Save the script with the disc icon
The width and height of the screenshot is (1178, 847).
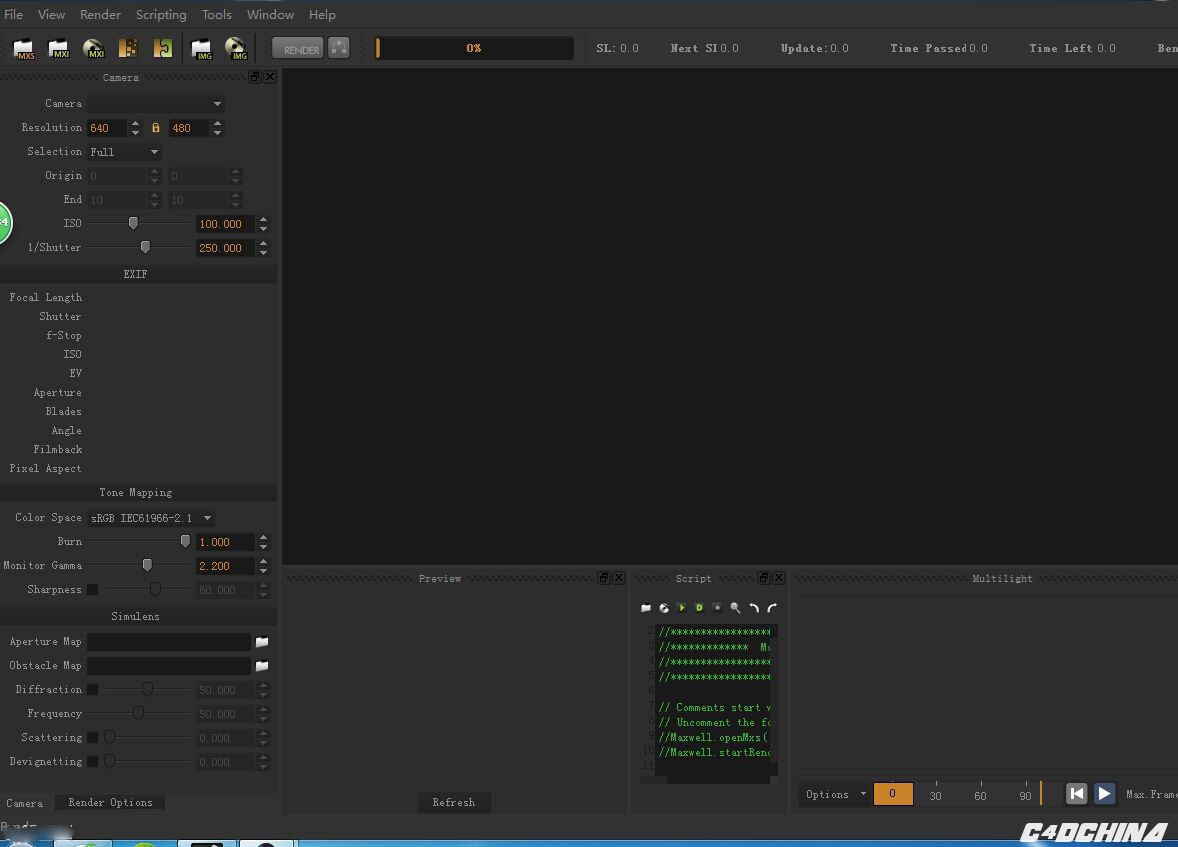tap(664, 607)
